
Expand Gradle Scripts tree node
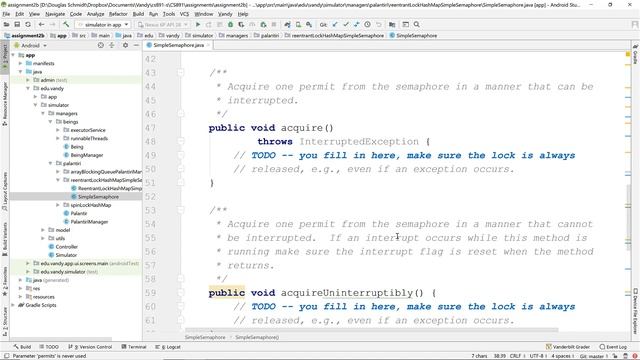(13, 305)
